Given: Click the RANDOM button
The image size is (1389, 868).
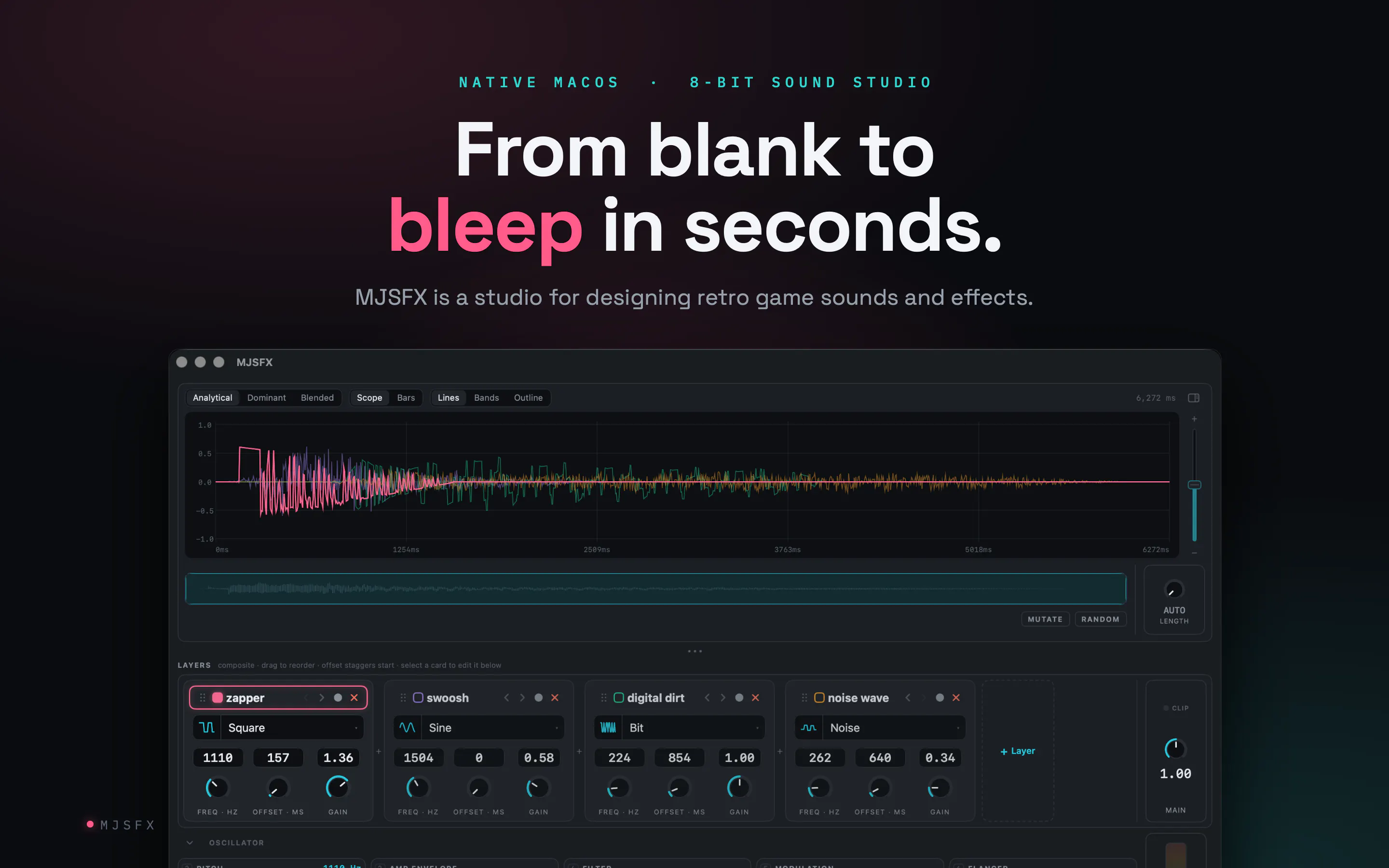Looking at the screenshot, I should pos(1100,619).
